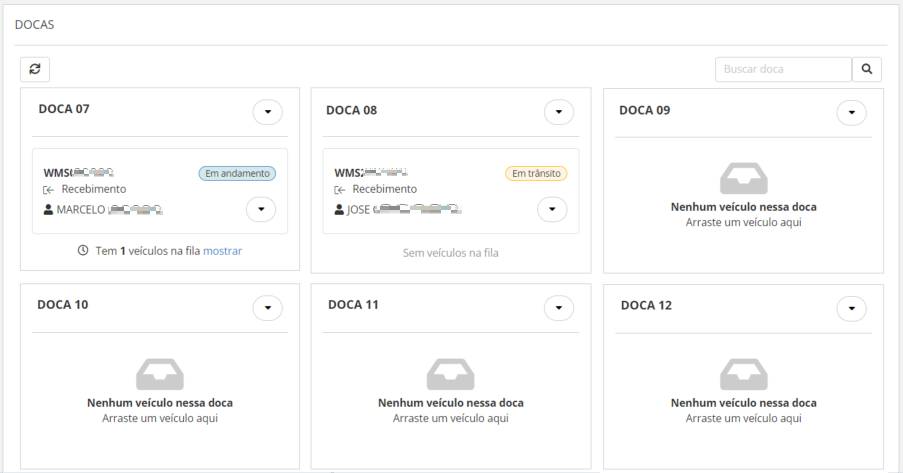Click the empty inbox icon in DOCA 11
The height and width of the screenshot is (473, 903).
click(x=451, y=374)
